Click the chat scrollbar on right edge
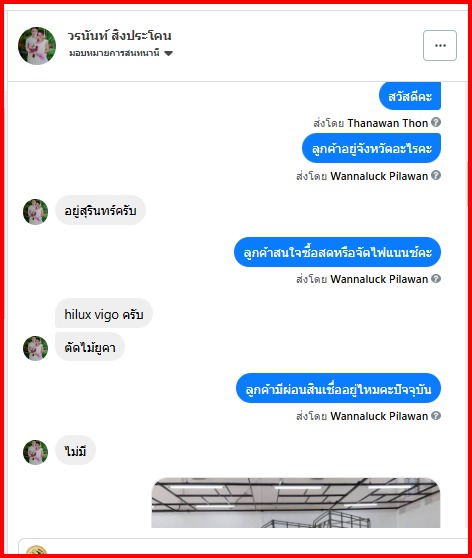This screenshot has height=558, width=472. tap(468, 183)
